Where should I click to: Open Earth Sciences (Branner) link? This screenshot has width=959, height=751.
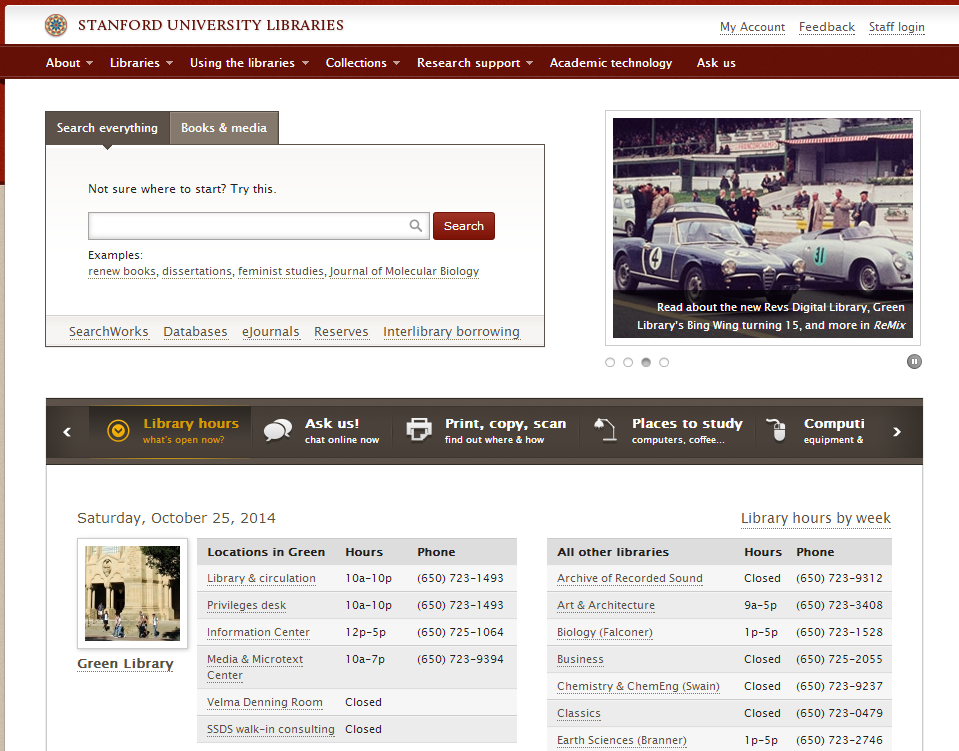(x=621, y=739)
